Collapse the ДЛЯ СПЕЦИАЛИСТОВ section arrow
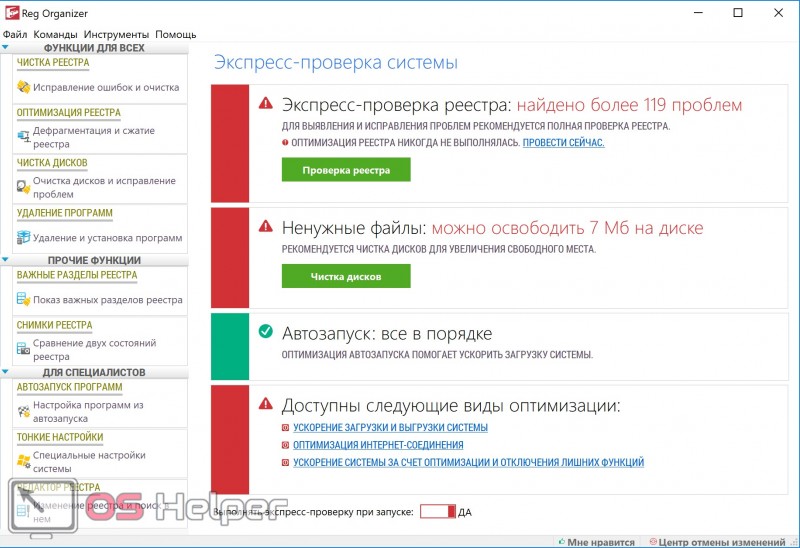Viewport: 800px width, 548px height. [x=5, y=372]
